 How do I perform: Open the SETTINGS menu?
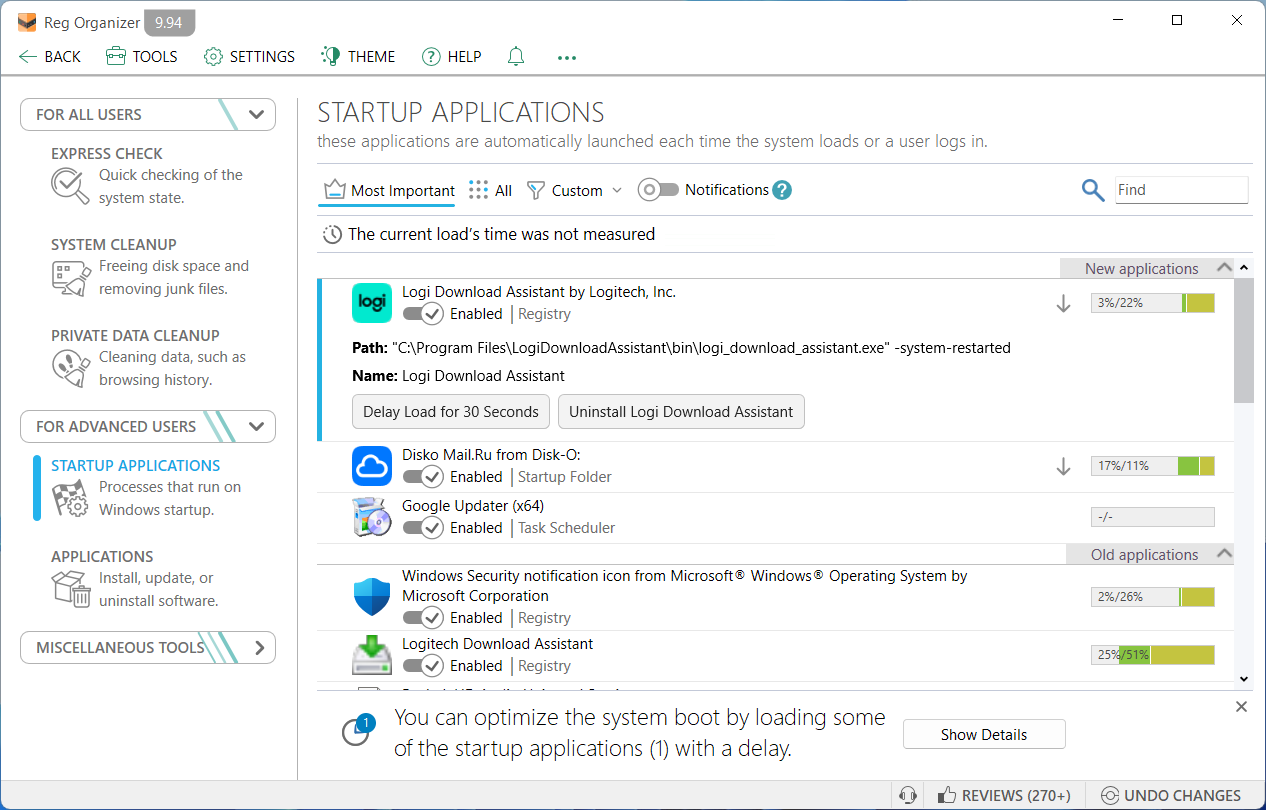click(x=250, y=57)
